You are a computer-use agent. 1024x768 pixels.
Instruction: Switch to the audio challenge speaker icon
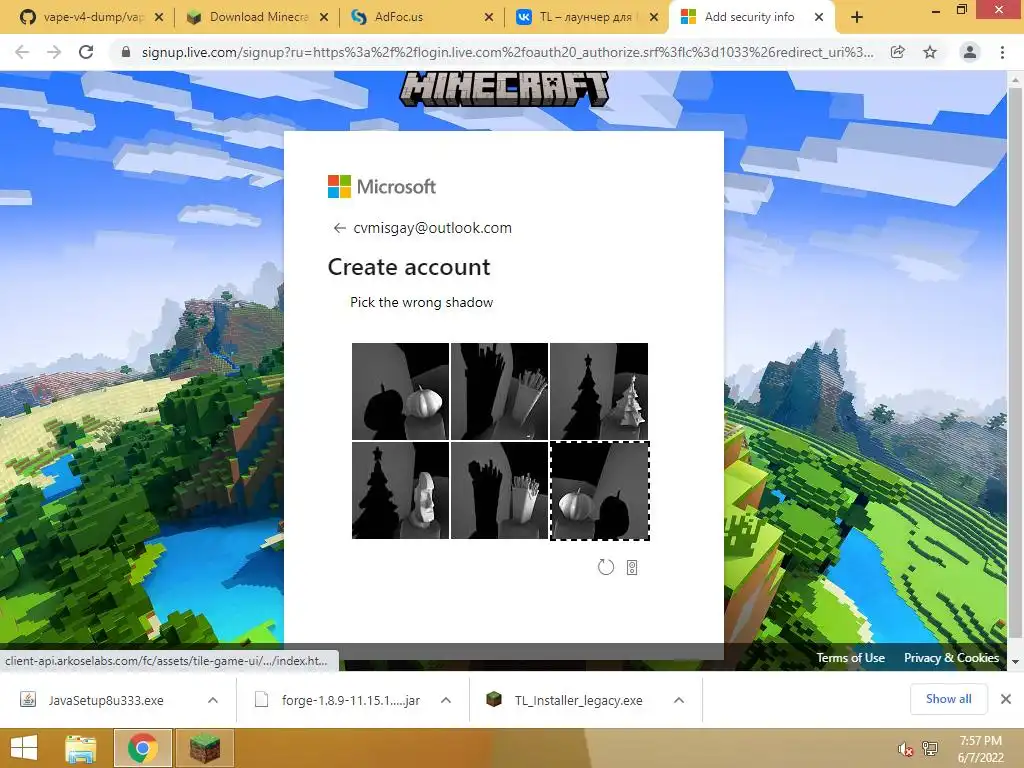point(632,568)
